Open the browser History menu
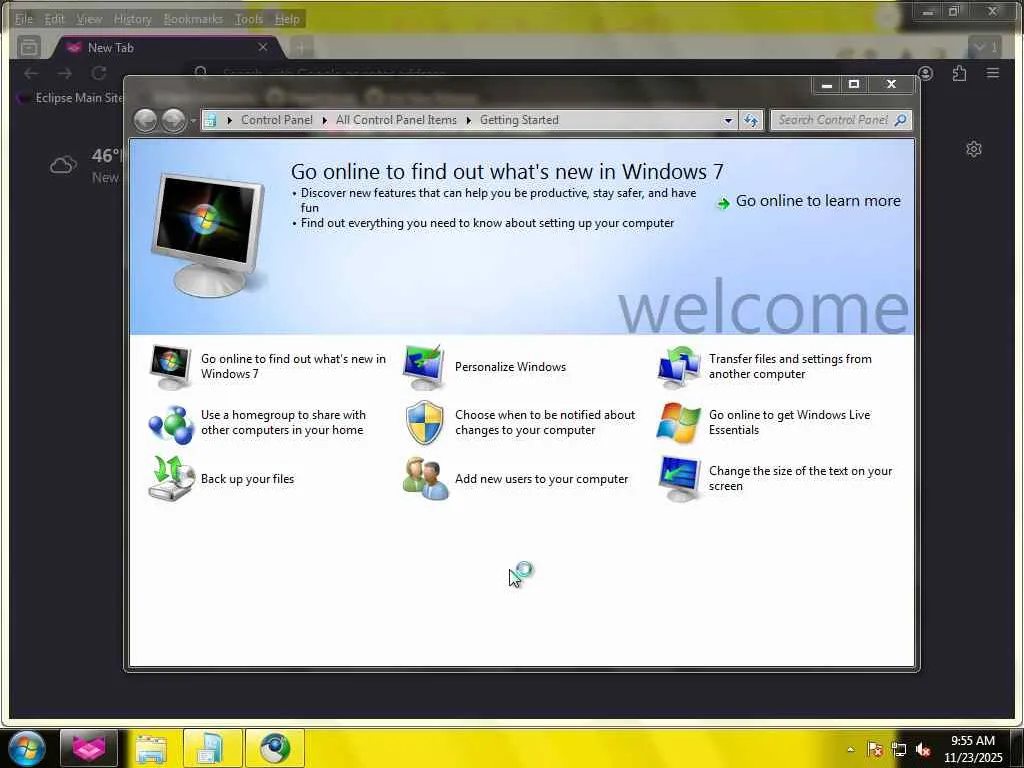The image size is (1024, 768). tap(132, 19)
